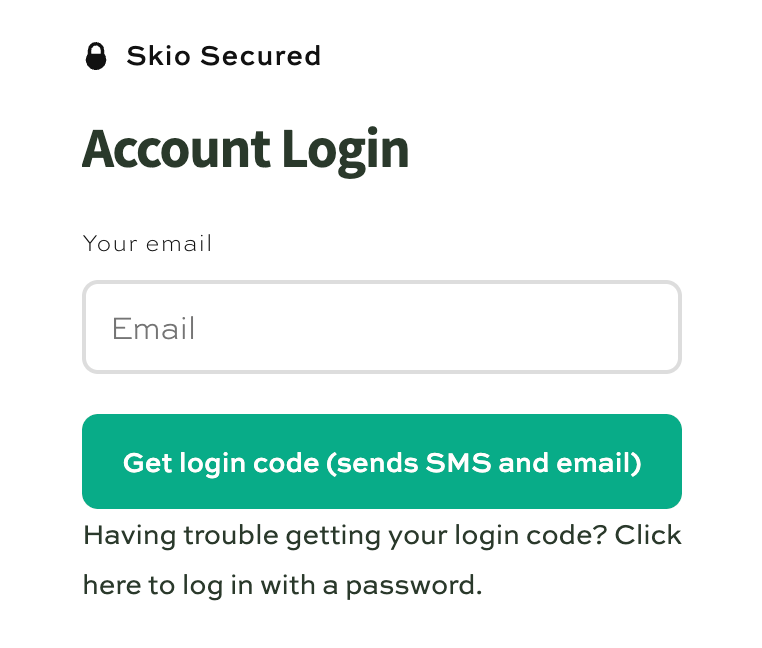This screenshot has height=648, width=762.
Task: Click the word Secured next to the lock
Action: [260, 55]
